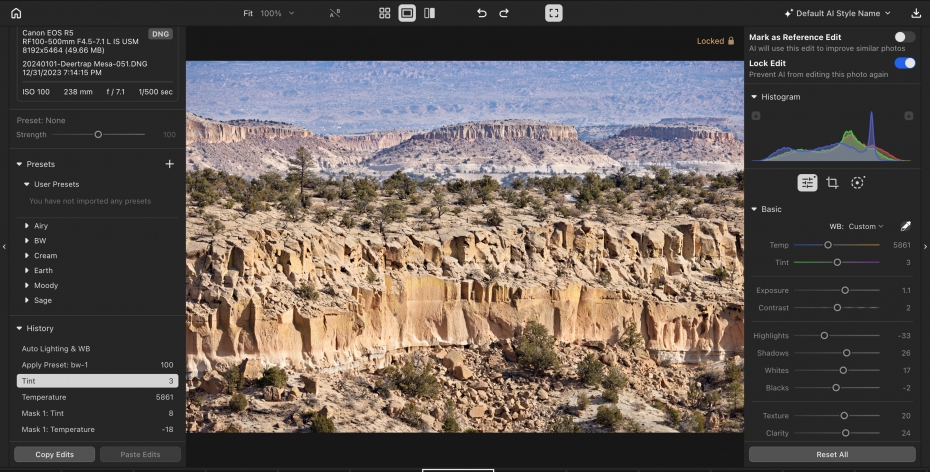Image resolution: width=930 pixels, height=472 pixels.
Task: Toggle histogram shadow clipping indicator
Action: coord(756,116)
